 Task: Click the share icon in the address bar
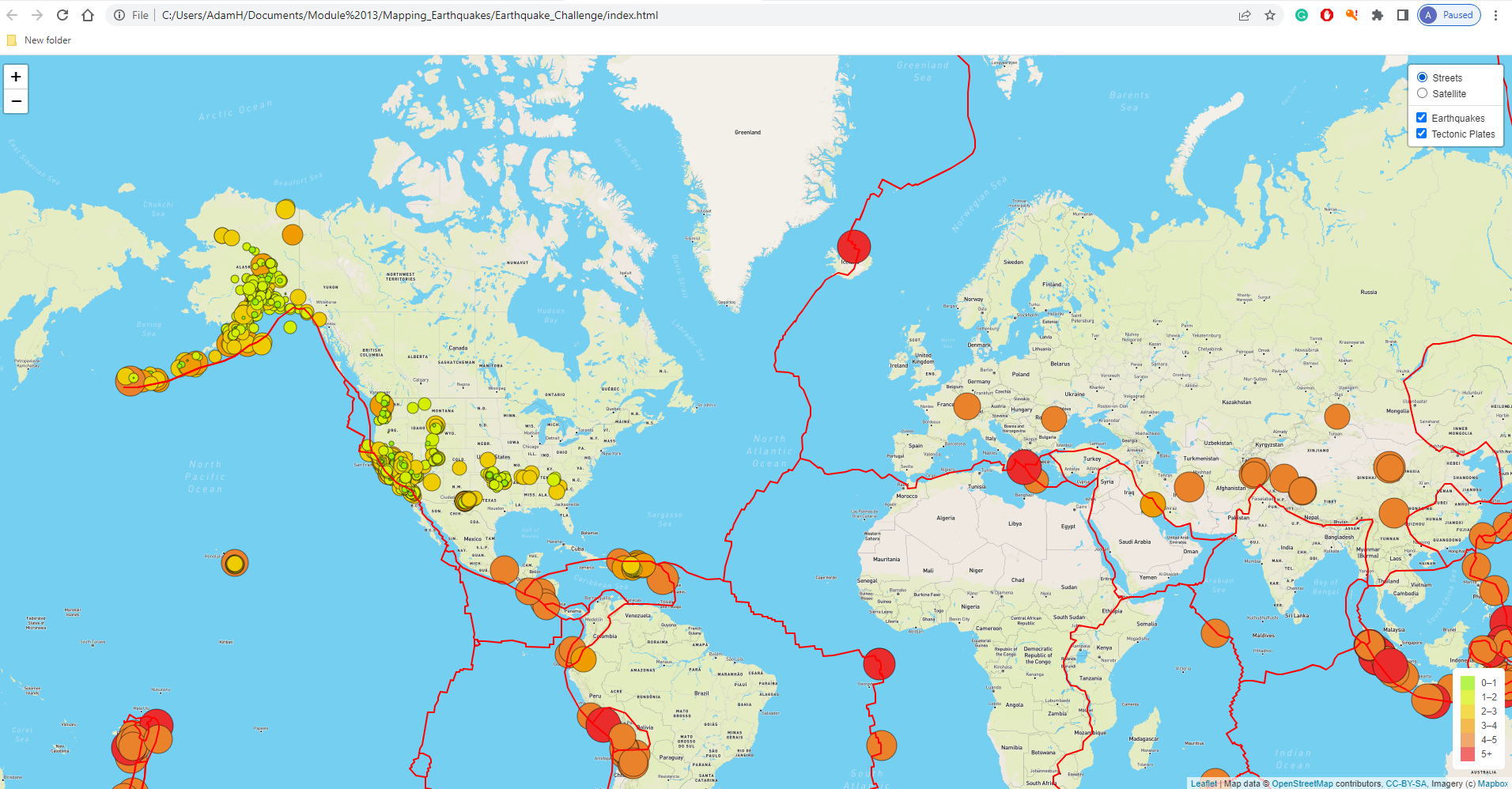[1244, 15]
